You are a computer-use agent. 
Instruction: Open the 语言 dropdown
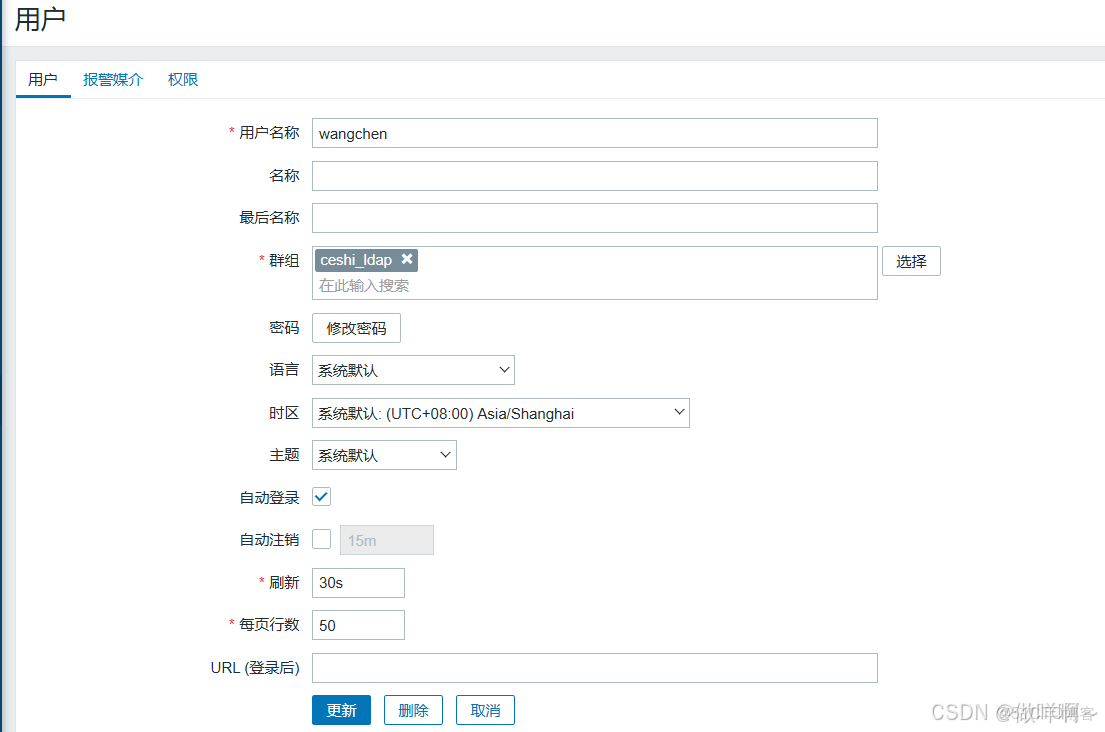tap(413, 369)
